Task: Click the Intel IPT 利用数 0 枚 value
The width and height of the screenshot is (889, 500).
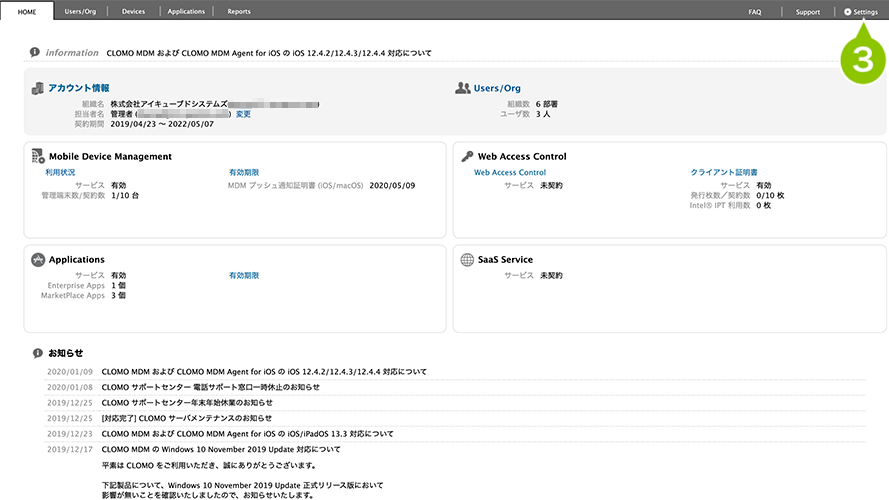Action: click(x=763, y=205)
